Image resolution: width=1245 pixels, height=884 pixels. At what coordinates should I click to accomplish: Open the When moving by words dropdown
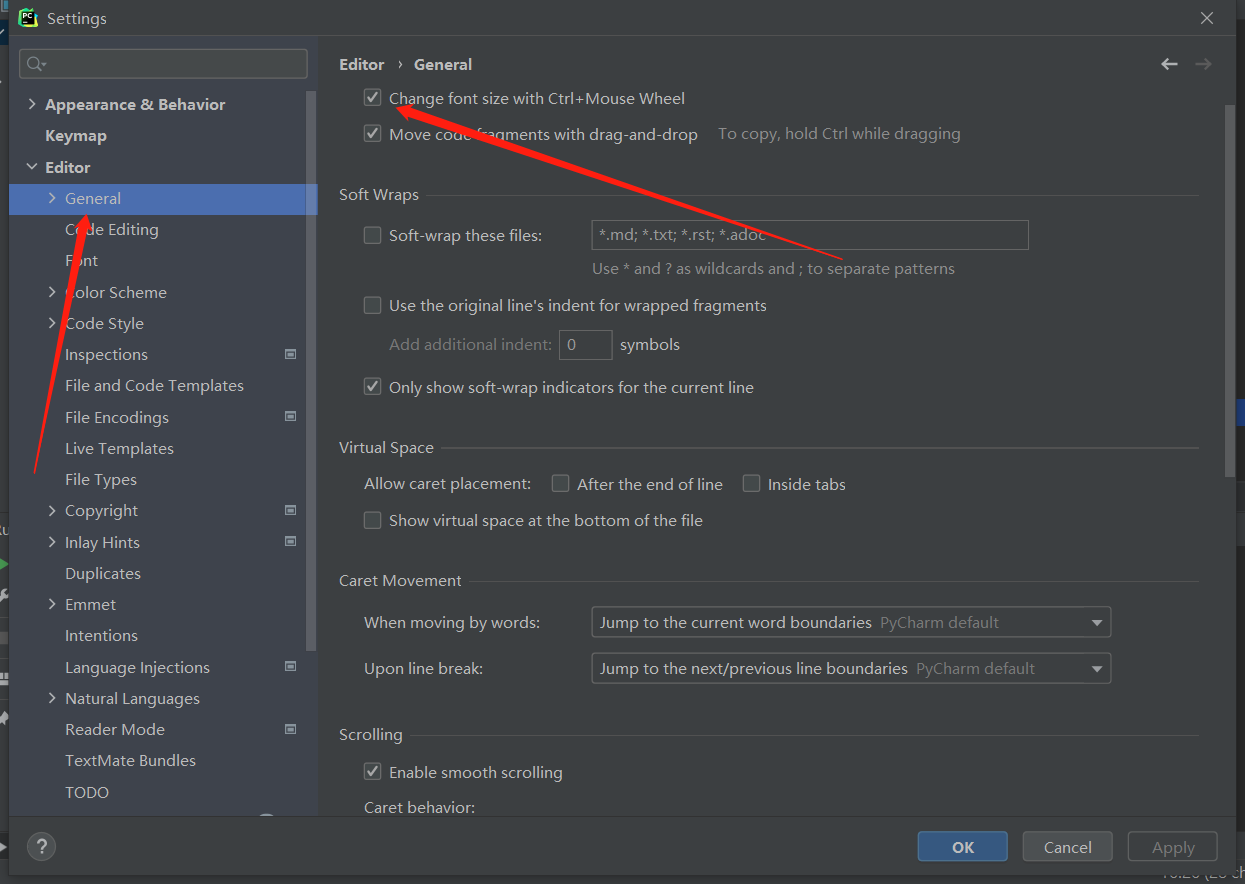pos(851,622)
